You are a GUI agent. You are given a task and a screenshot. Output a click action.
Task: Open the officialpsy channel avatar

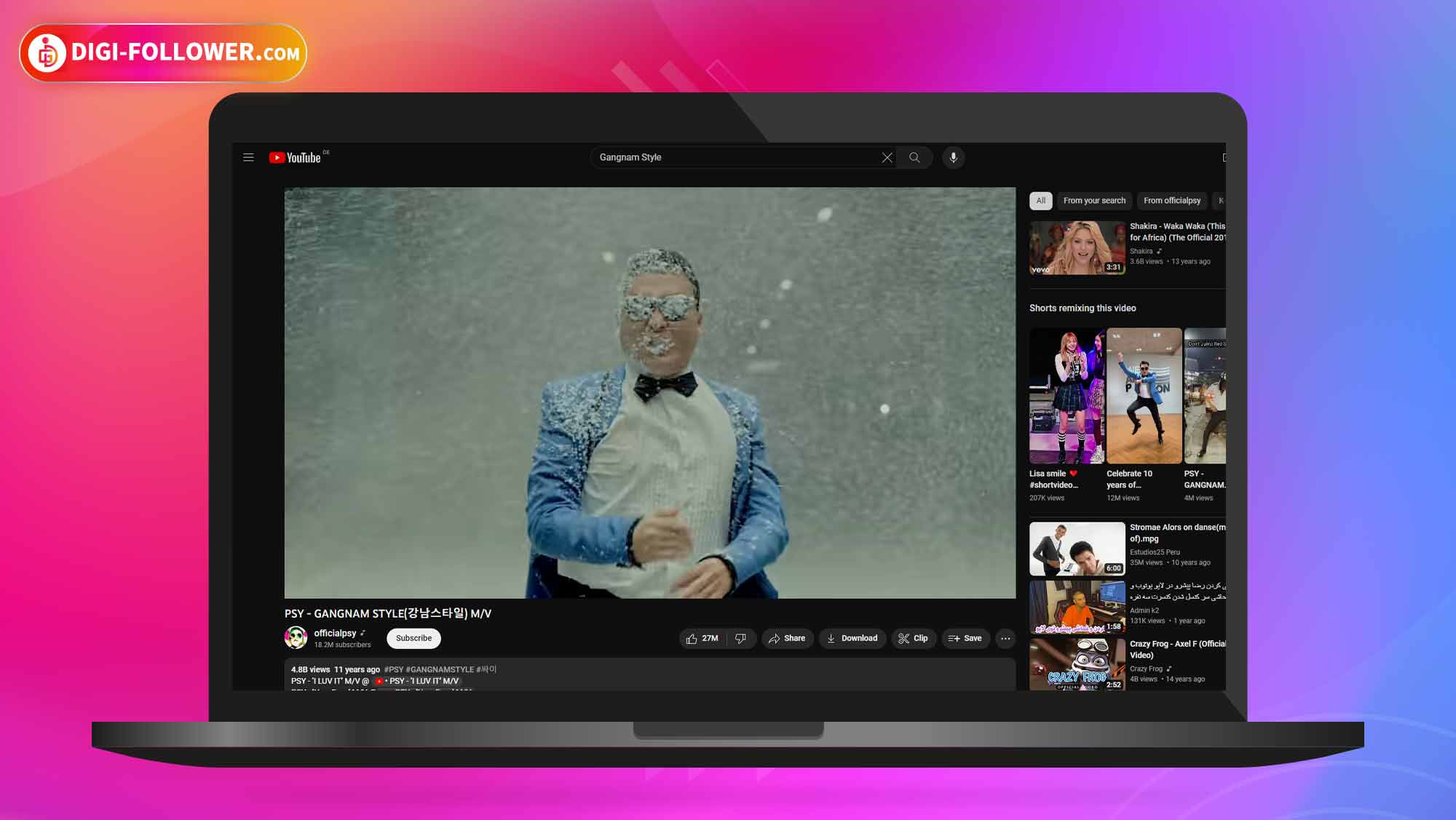(296, 638)
